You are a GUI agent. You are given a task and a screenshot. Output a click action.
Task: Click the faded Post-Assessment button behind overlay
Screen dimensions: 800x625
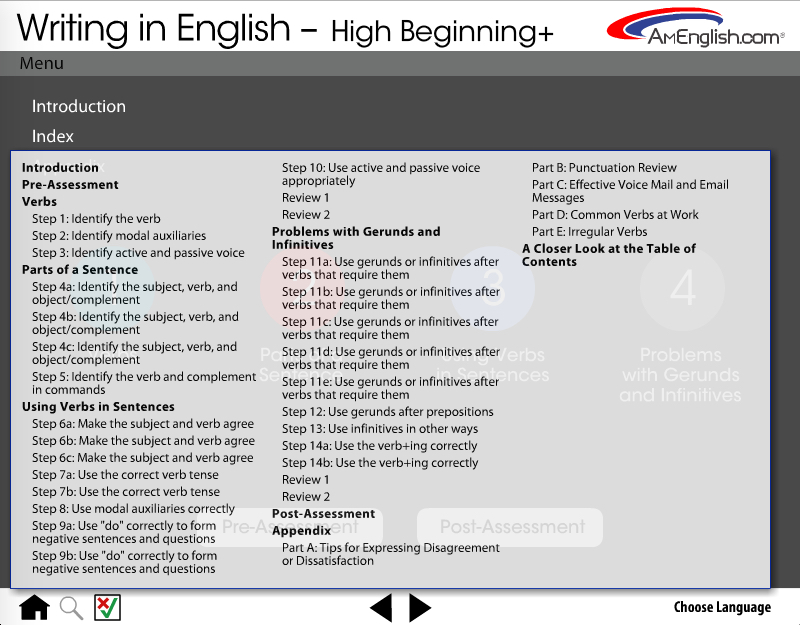coord(510,527)
